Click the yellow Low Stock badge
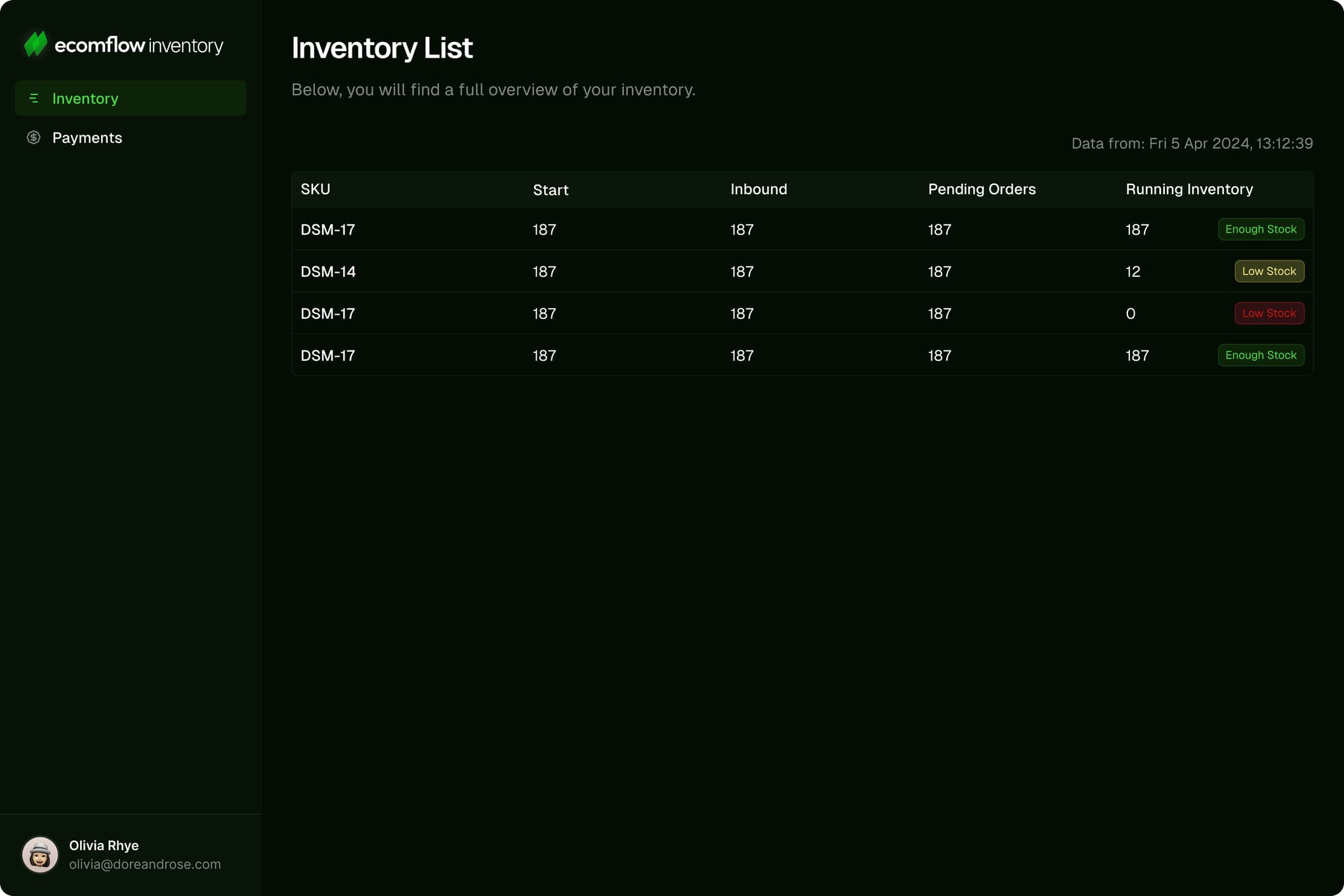 pos(1269,272)
